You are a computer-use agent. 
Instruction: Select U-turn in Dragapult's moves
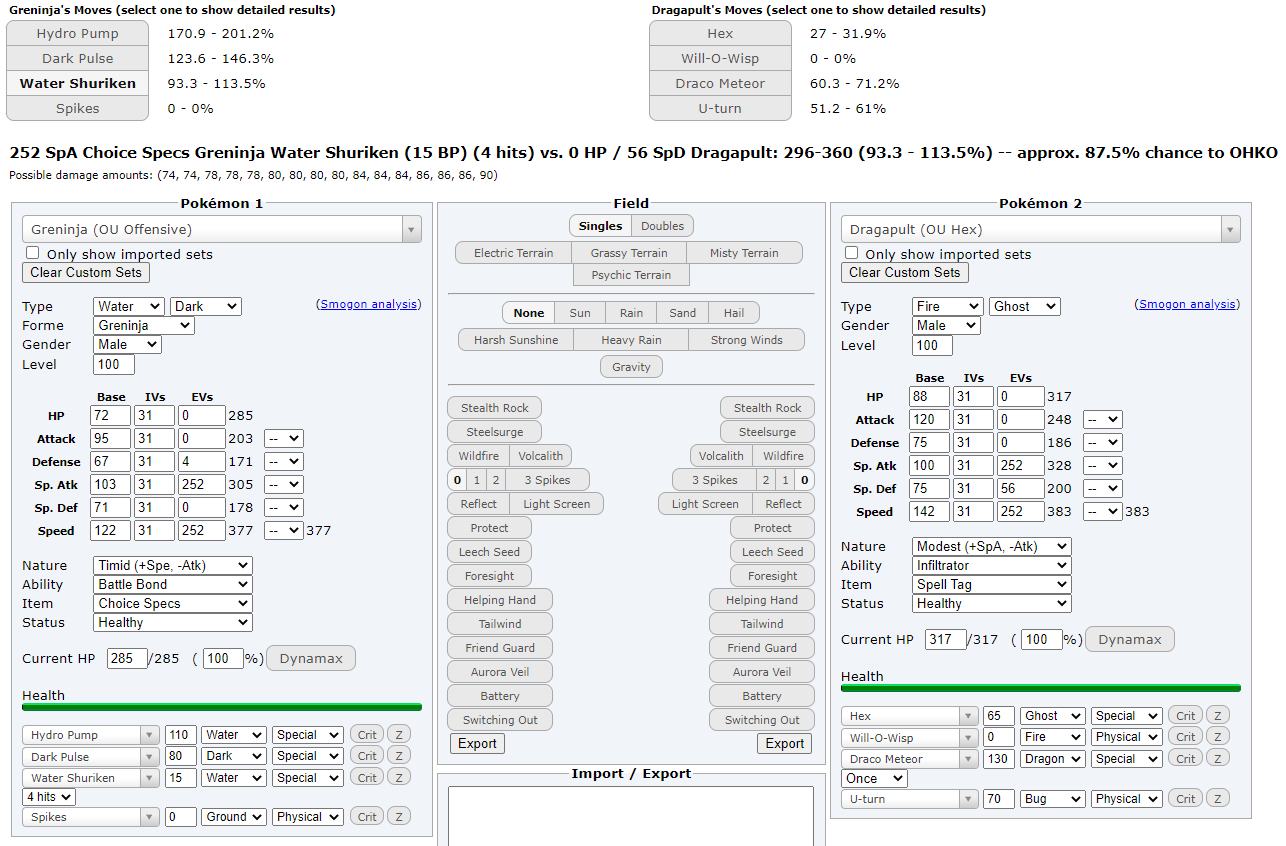(720, 108)
